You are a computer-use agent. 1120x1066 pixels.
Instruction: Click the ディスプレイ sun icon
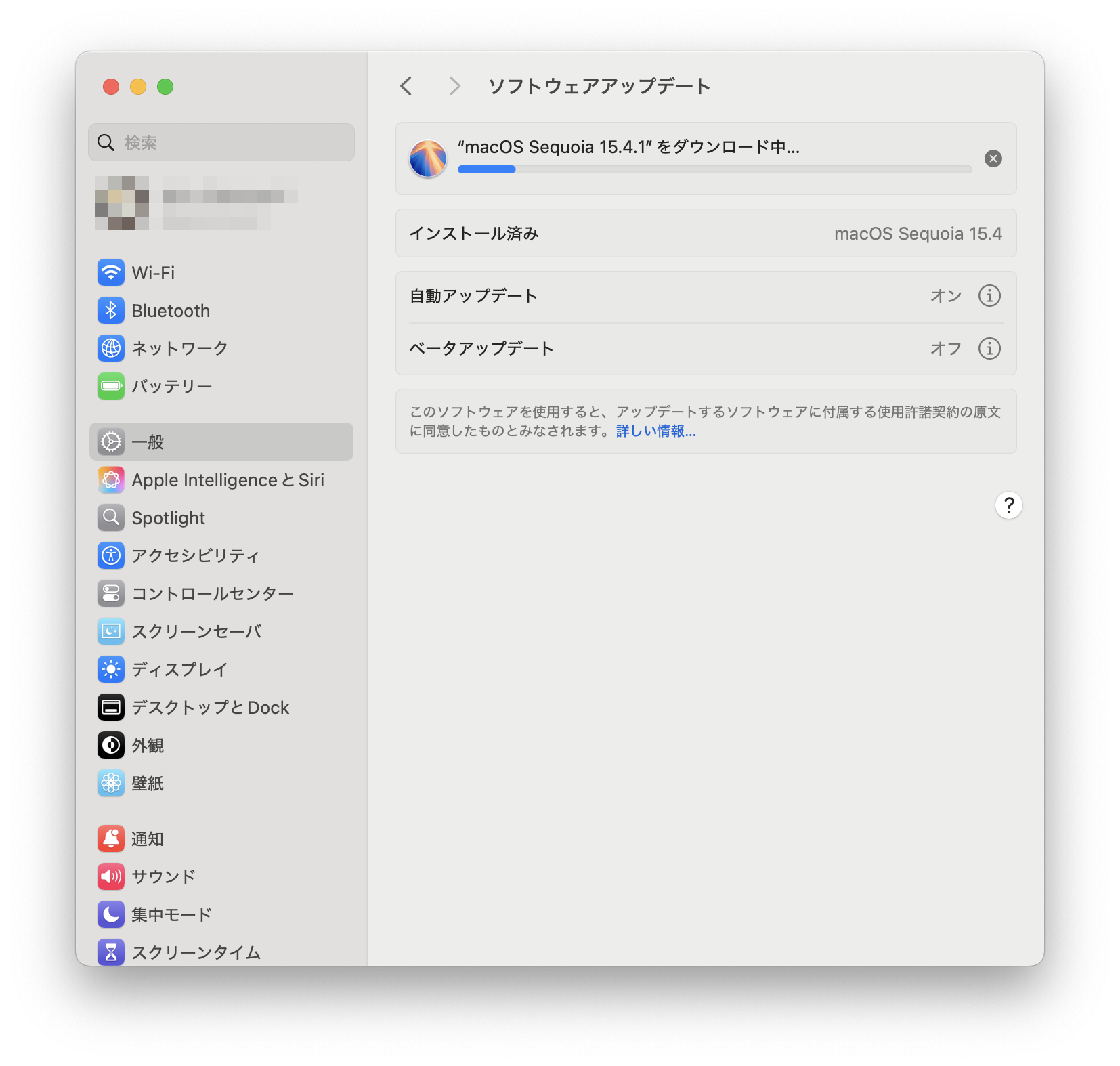[111, 669]
